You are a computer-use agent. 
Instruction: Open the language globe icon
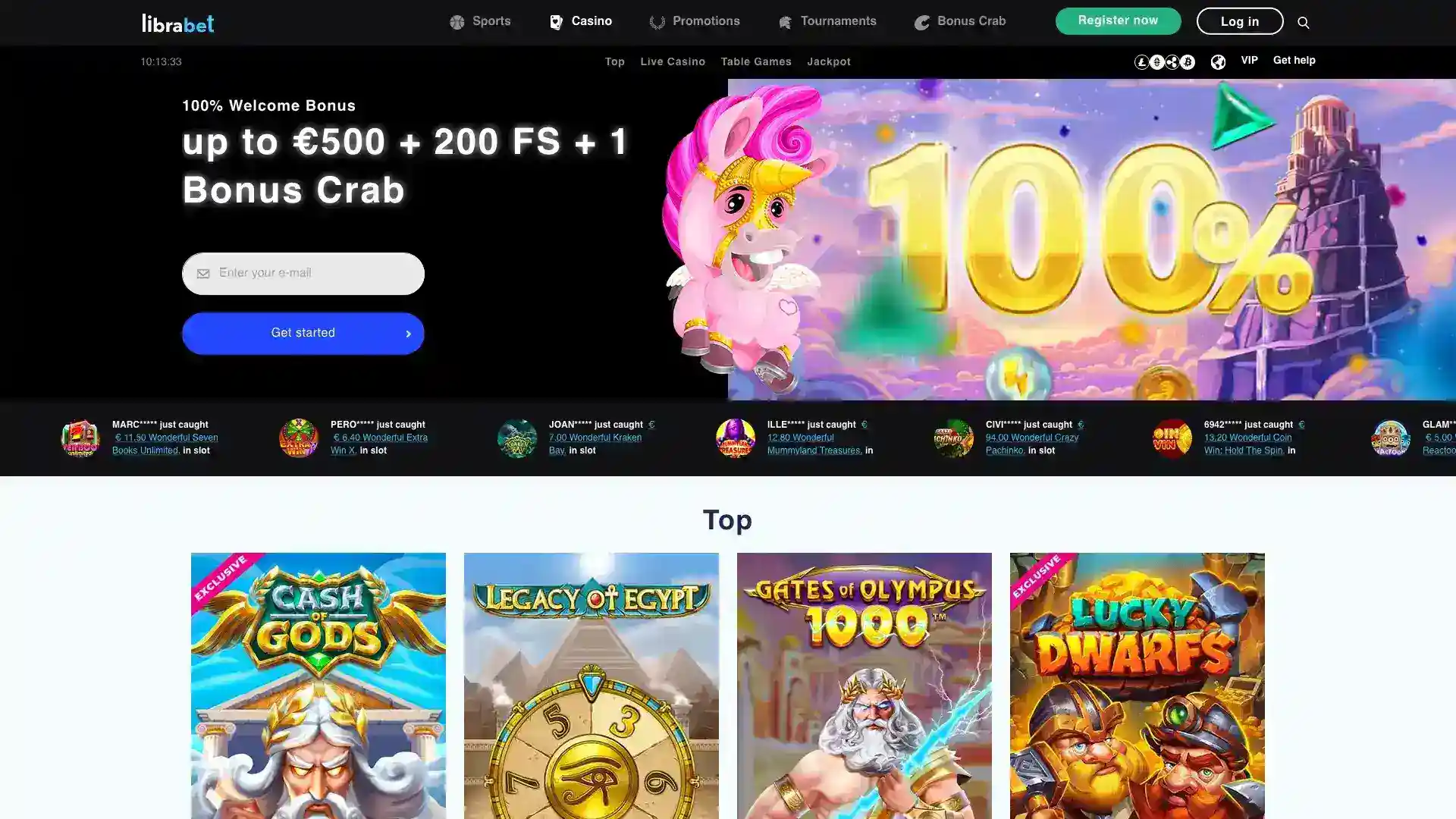tap(1218, 62)
